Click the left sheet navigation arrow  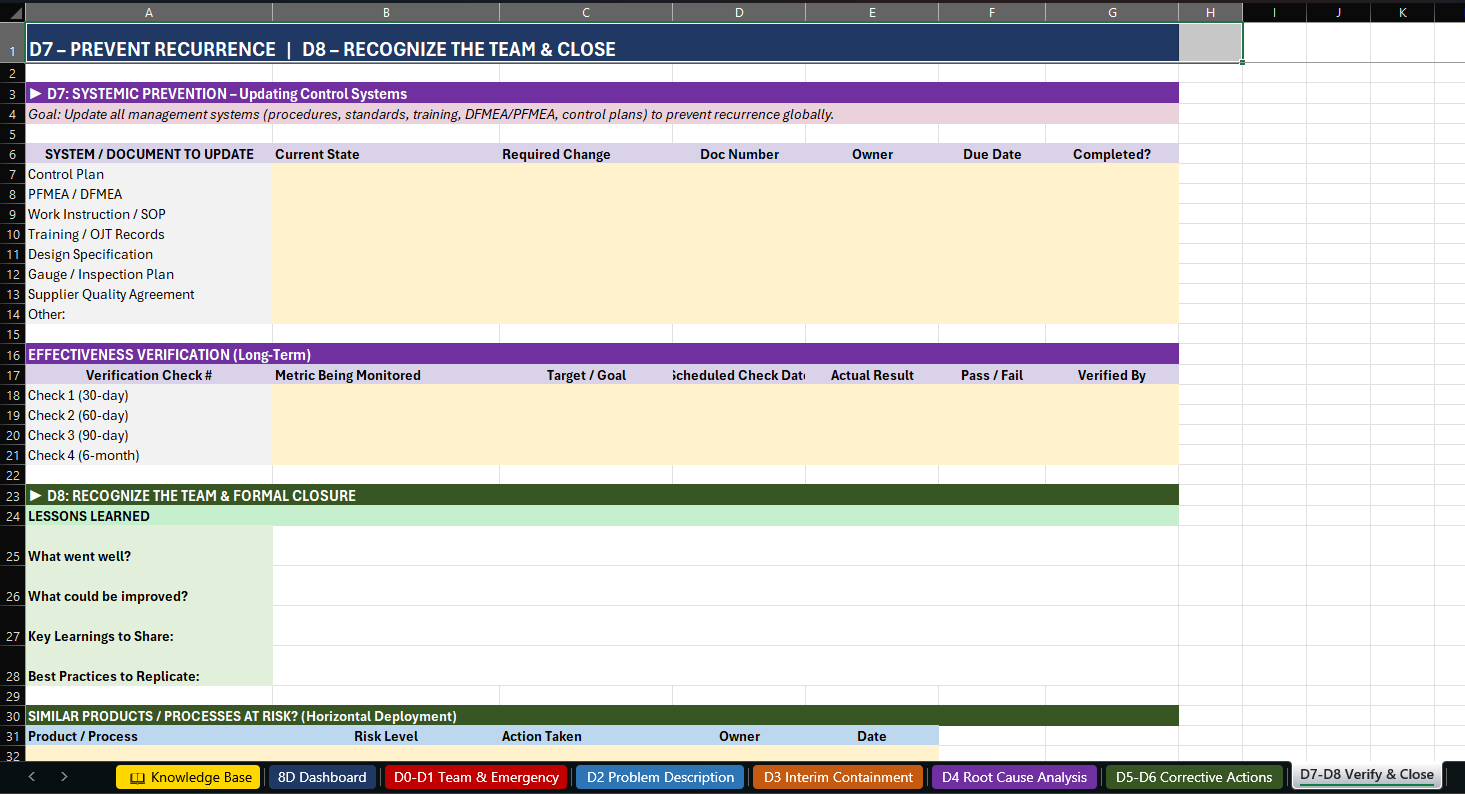pos(31,775)
